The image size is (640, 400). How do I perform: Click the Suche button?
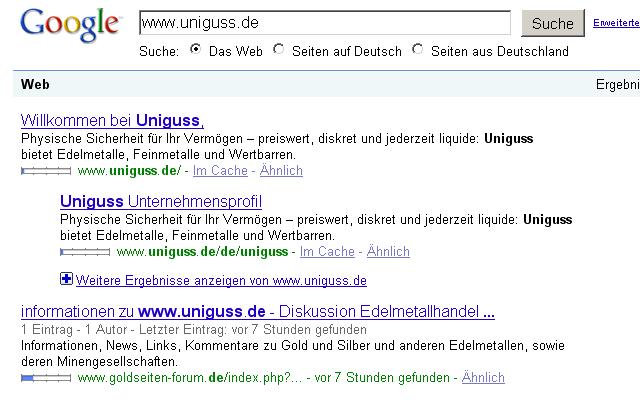tap(553, 23)
